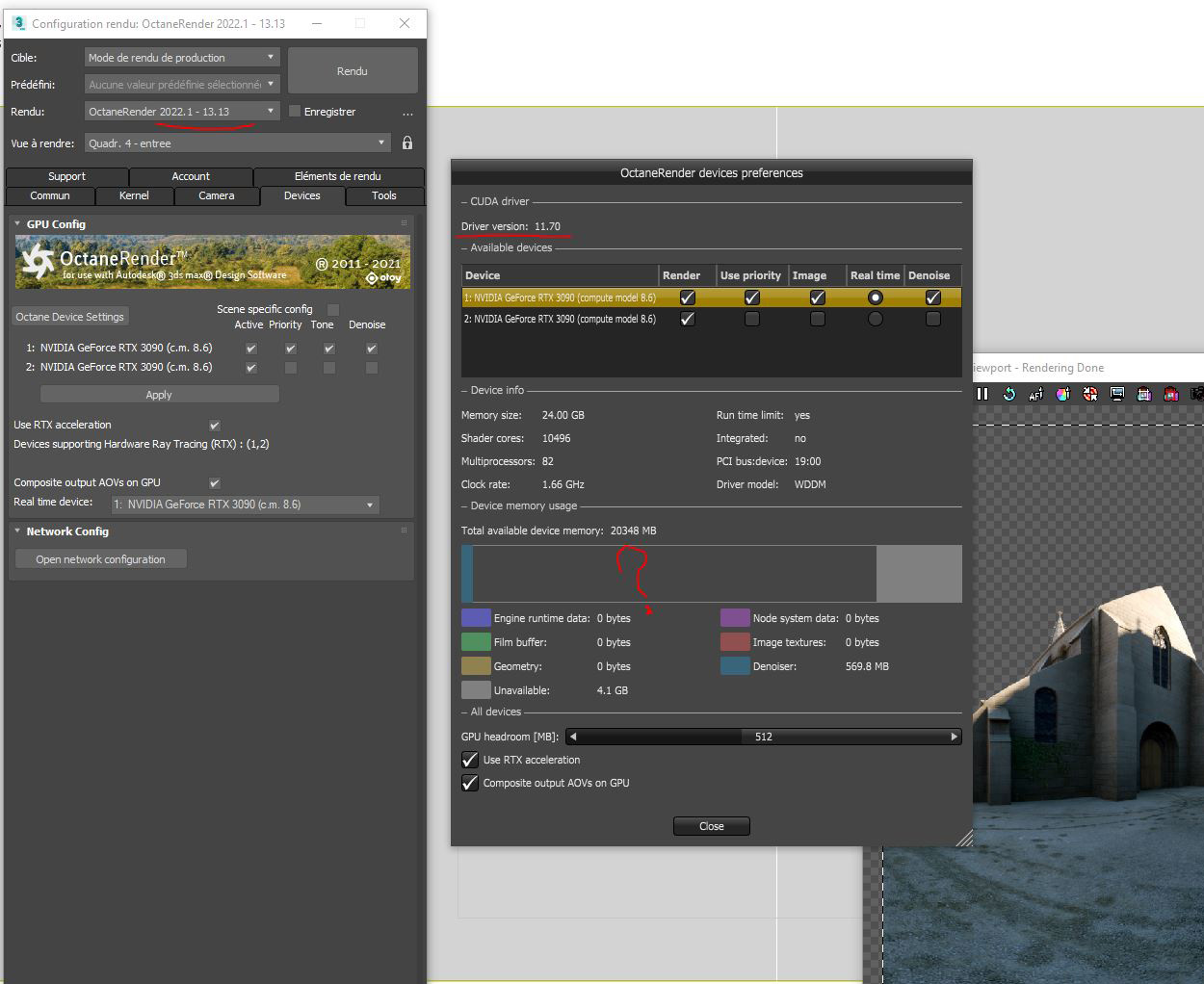
Task: Toggle Composite output AOVs on GPU in left panel
Action: 215,482
